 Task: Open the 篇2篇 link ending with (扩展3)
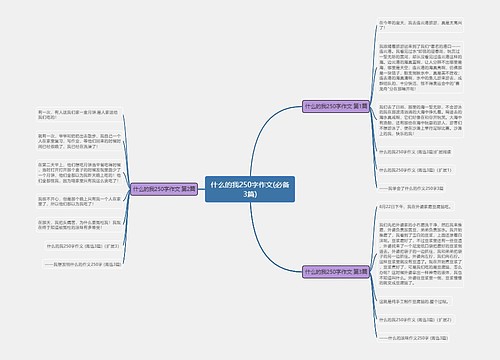tap(83, 246)
